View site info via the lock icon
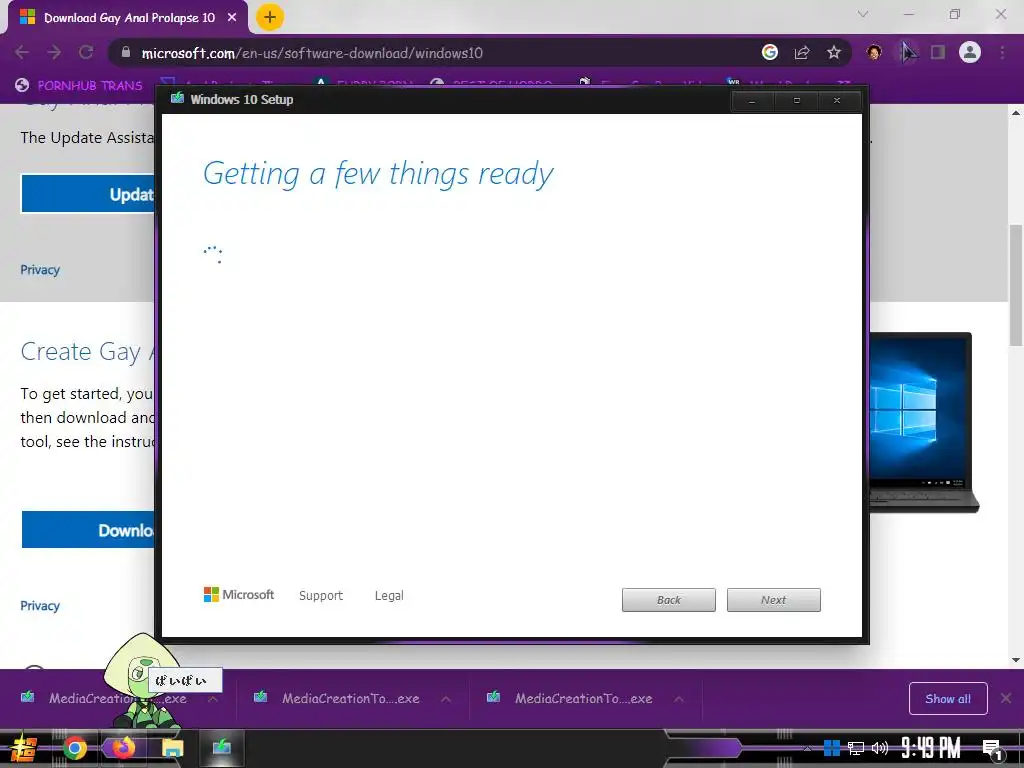Image resolution: width=1024 pixels, height=768 pixels. coord(126,52)
